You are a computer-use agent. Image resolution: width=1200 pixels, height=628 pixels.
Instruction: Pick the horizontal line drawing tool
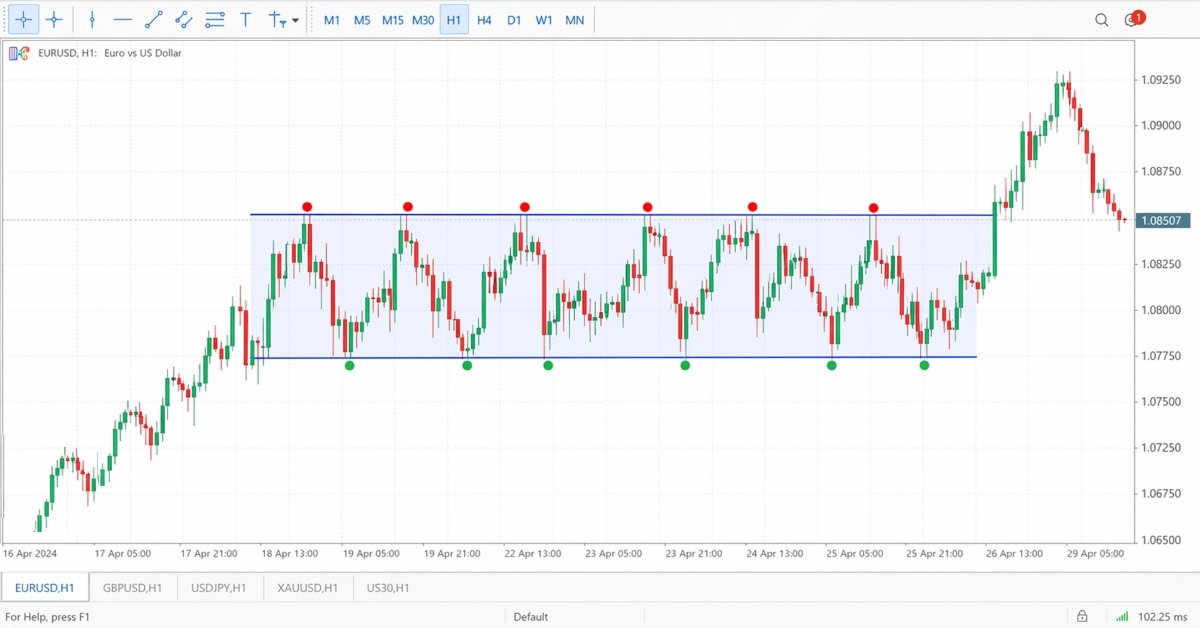point(123,19)
